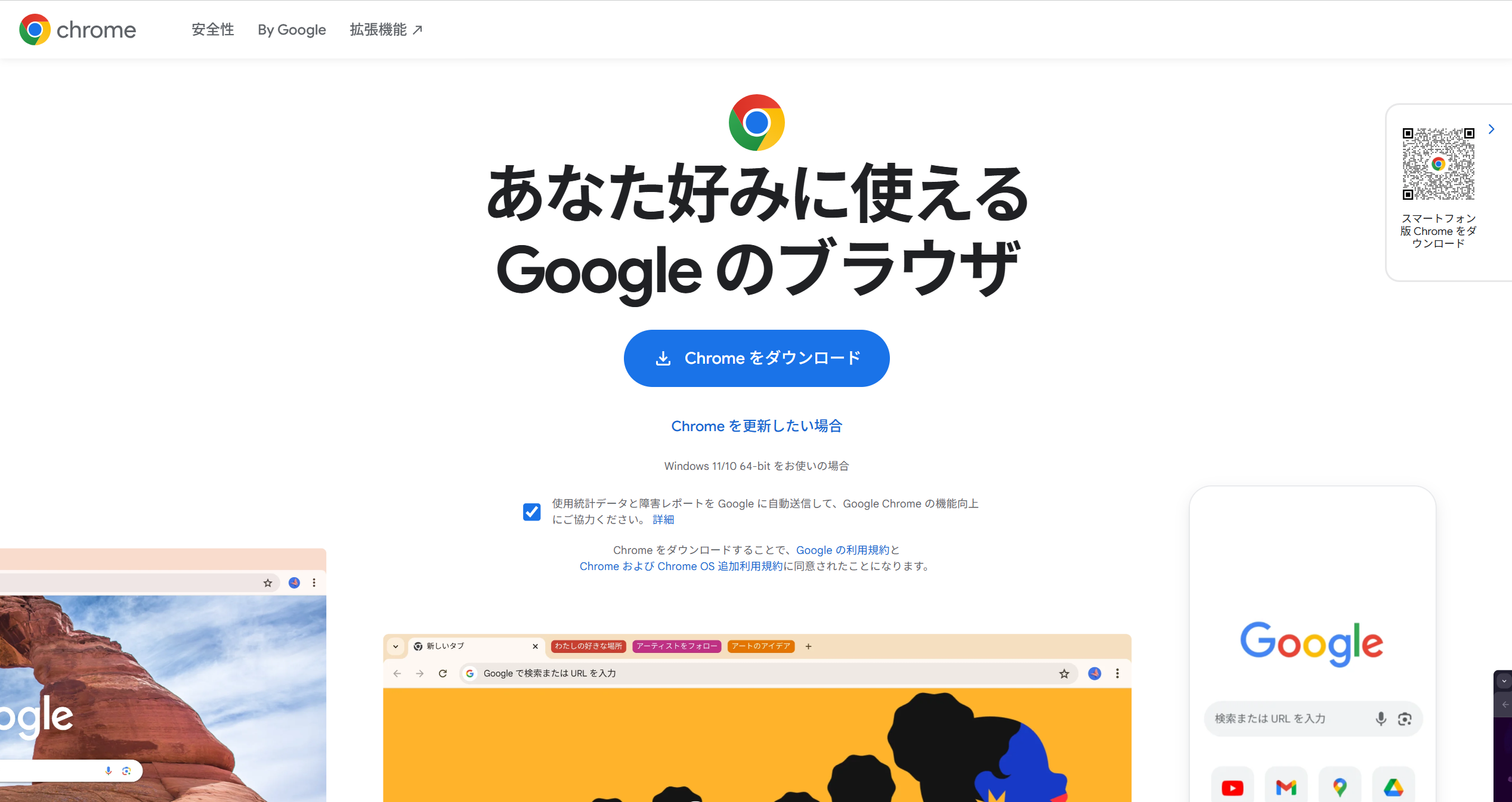Click the QR code image for mobile Chrome
This screenshot has height=802, width=1512.
(1438, 163)
